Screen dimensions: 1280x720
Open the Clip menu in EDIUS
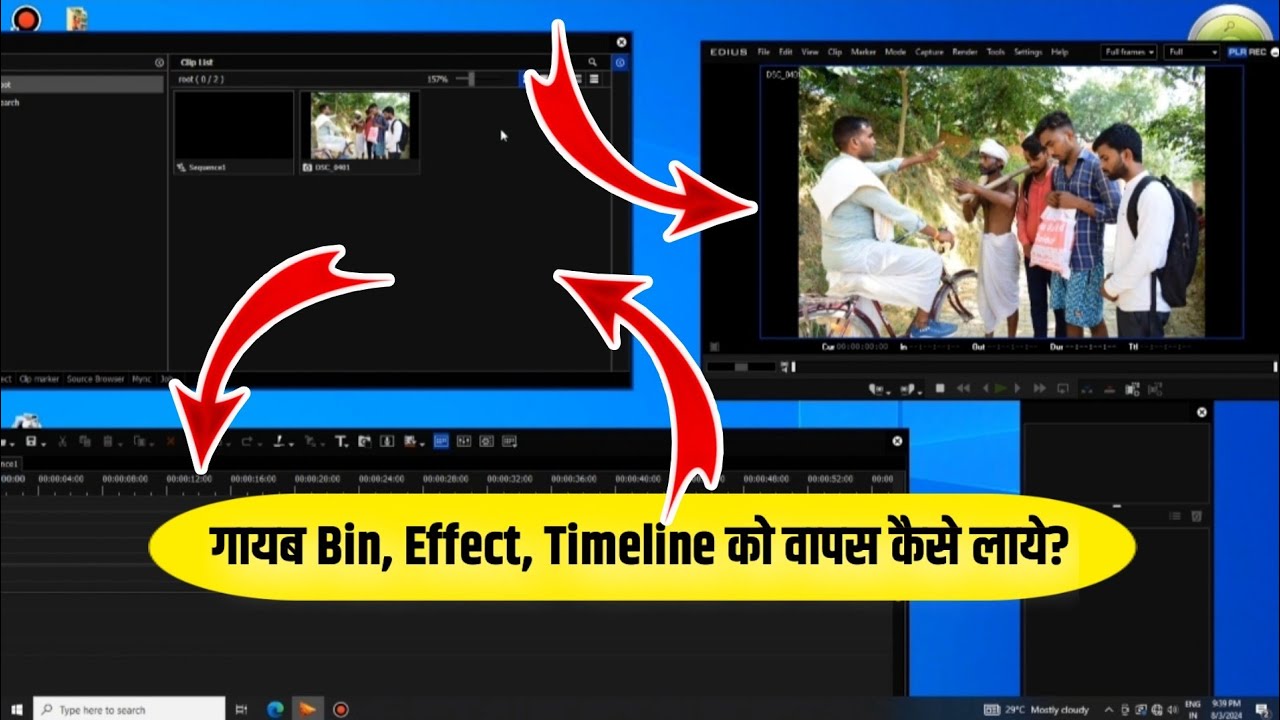(835, 51)
